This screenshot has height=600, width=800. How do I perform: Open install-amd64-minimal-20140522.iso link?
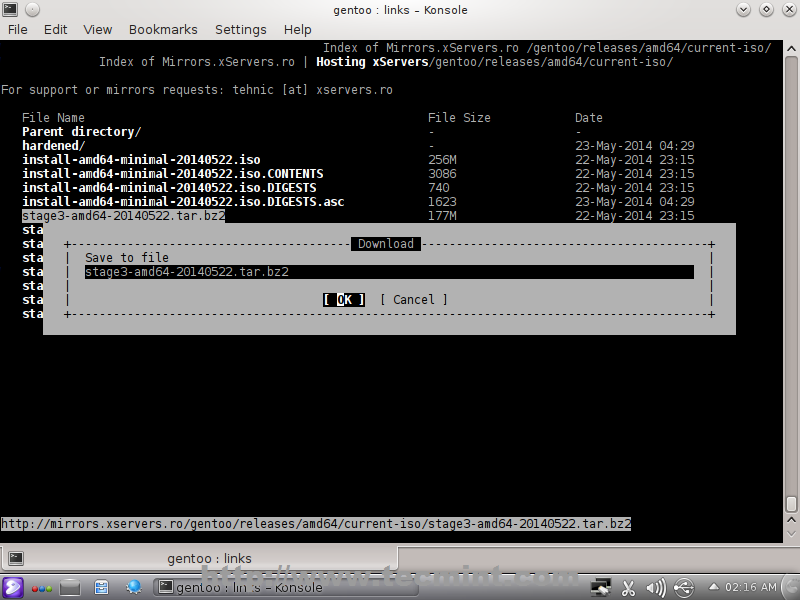[x=141, y=159]
